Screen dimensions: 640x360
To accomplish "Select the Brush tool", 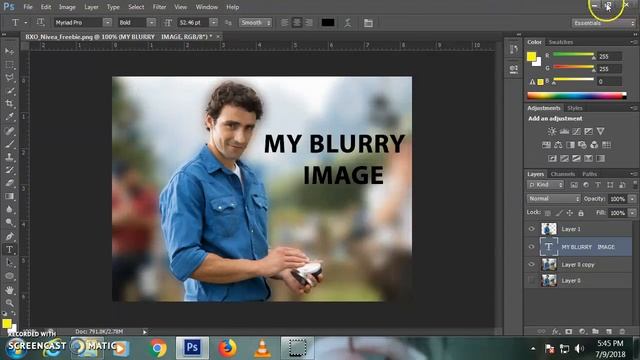I will pyautogui.click(x=9, y=144).
